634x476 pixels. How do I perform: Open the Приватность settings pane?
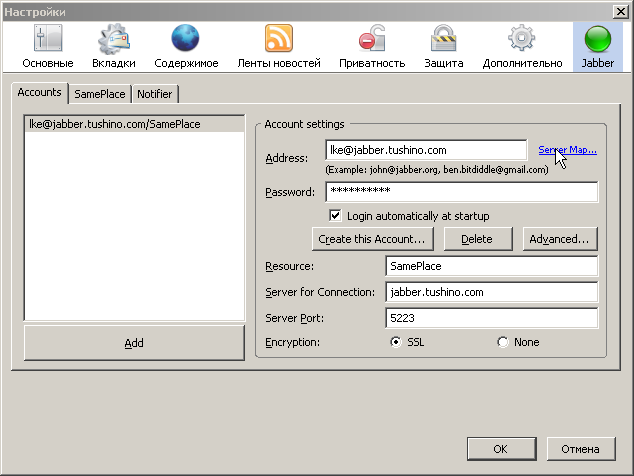point(372,47)
